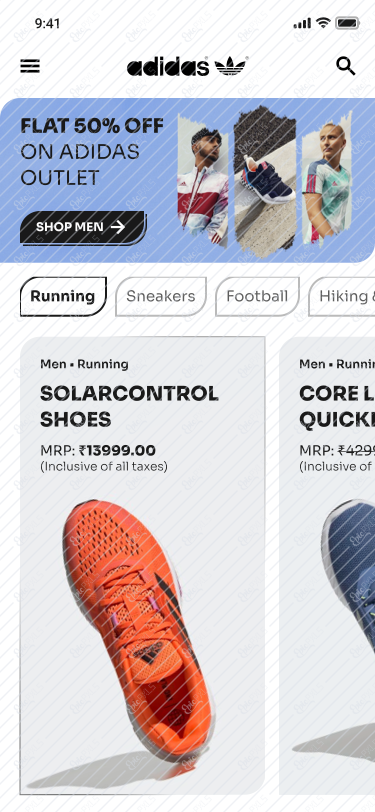Click the SHOP MEN button

click(83, 227)
